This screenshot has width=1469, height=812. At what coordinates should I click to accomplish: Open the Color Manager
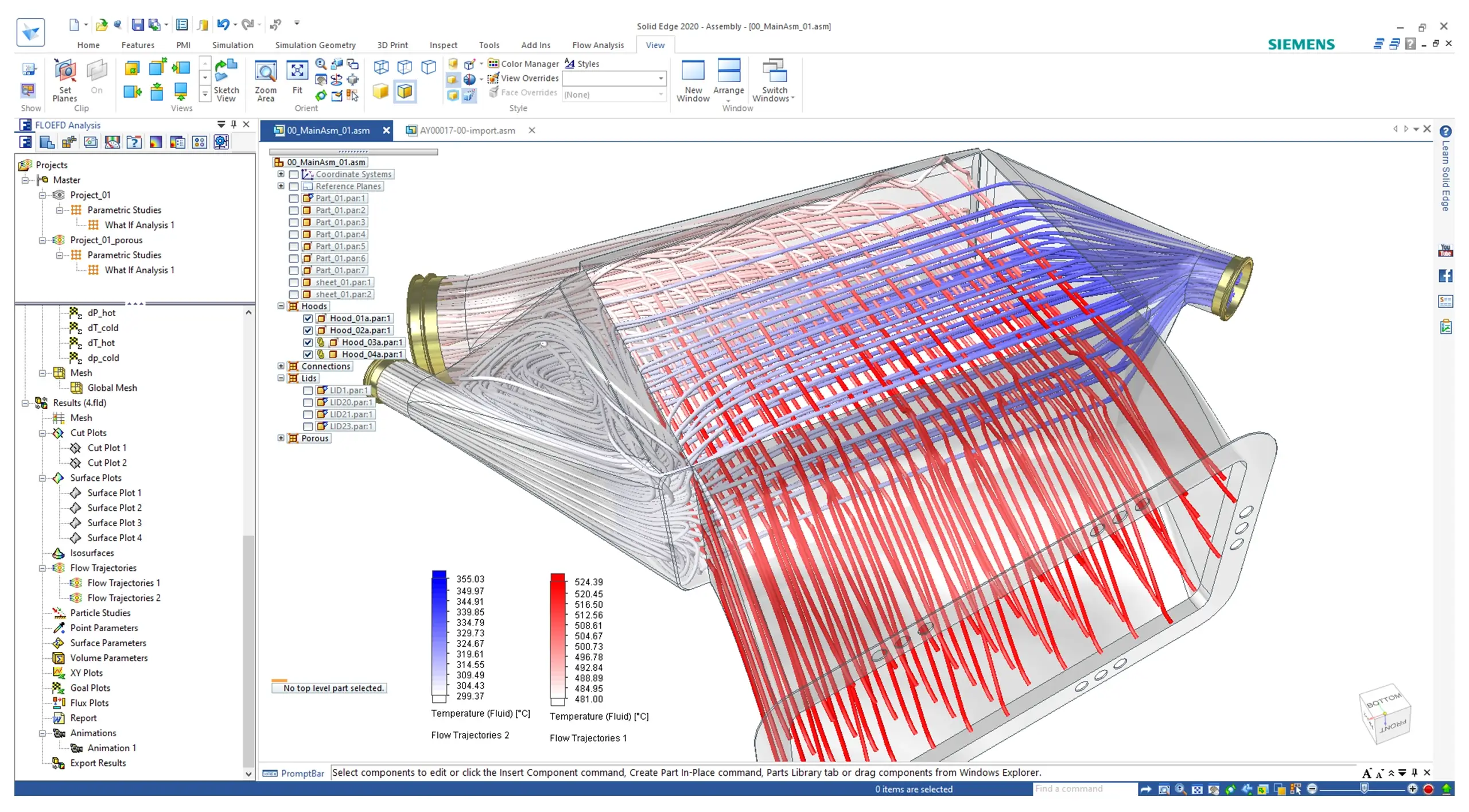pos(523,64)
